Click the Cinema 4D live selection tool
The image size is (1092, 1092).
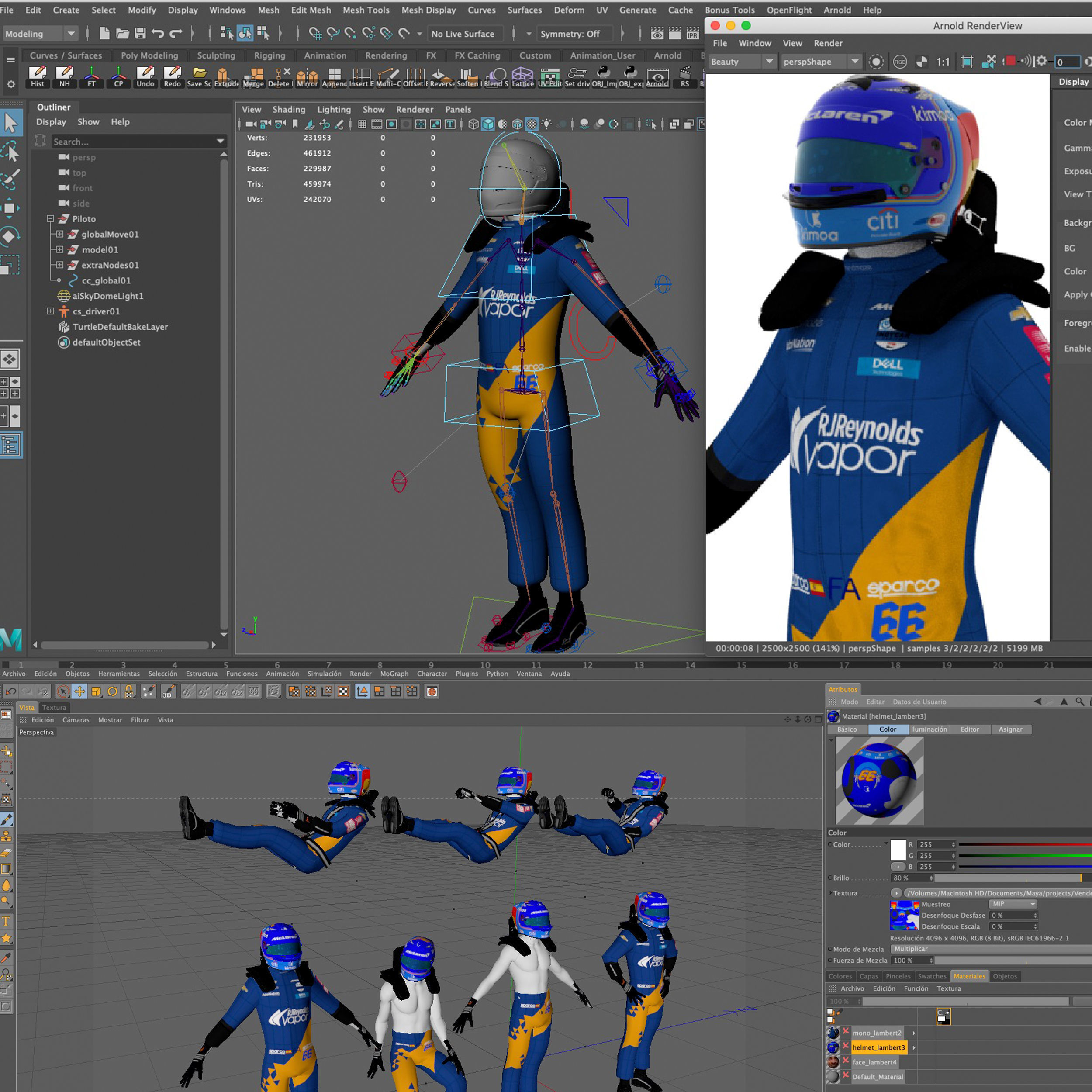63,691
